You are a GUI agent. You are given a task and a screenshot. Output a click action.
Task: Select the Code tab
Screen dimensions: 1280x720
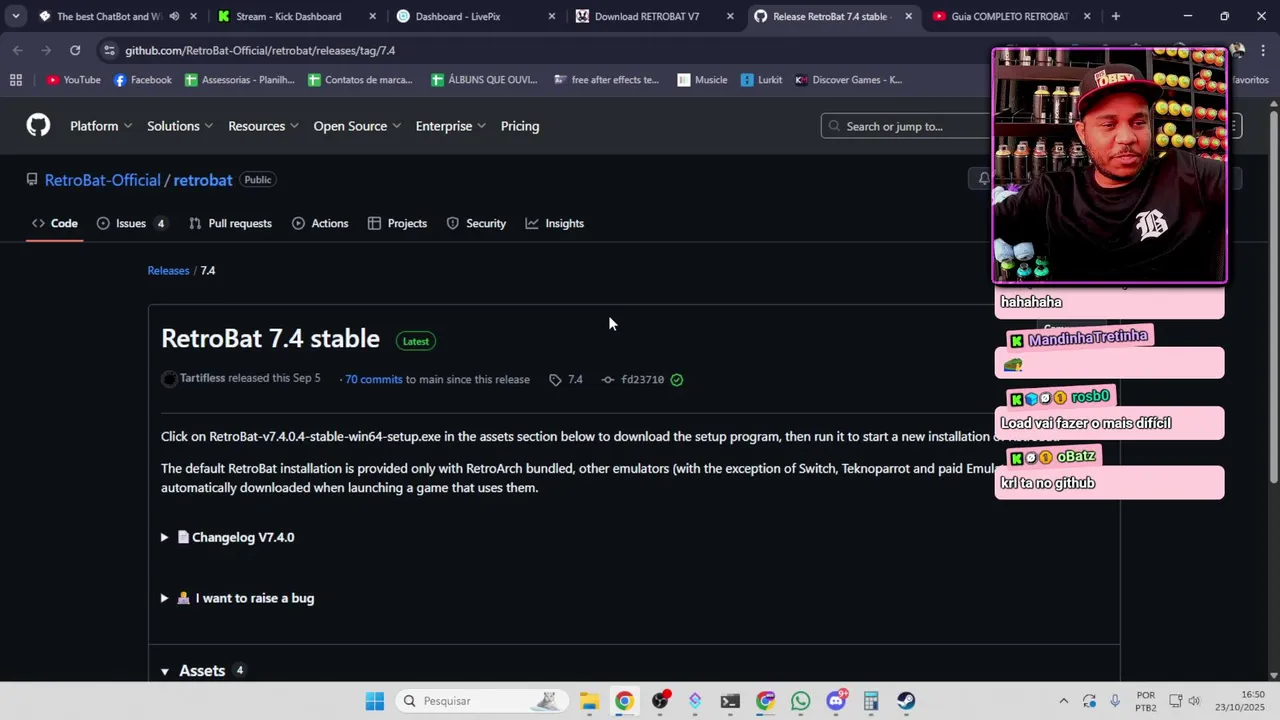click(x=54, y=223)
